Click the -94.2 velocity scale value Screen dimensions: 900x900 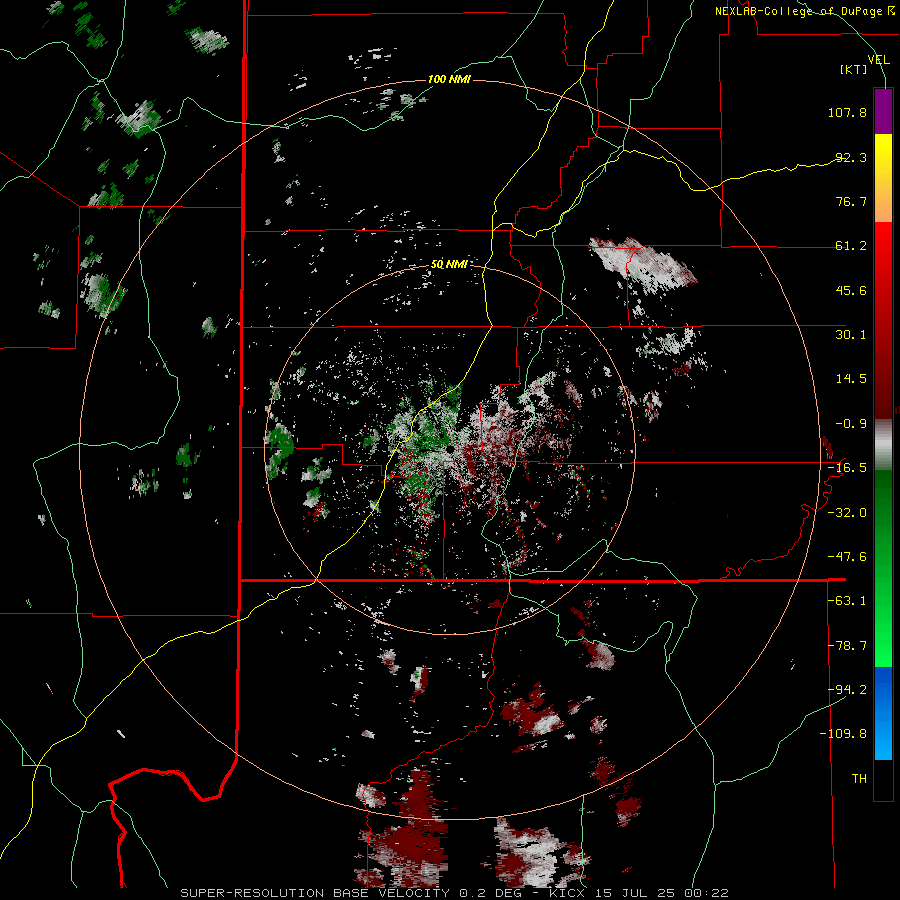[x=847, y=689]
